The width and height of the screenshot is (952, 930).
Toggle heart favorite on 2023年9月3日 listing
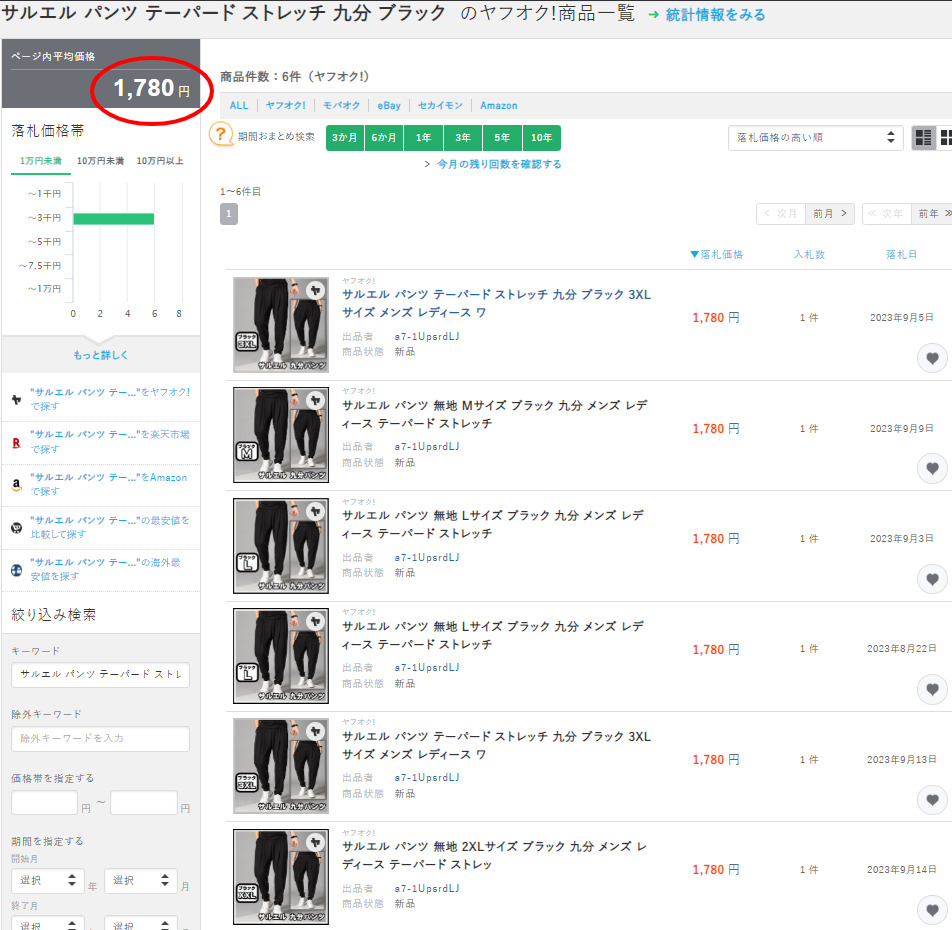click(x=932, y=579)
